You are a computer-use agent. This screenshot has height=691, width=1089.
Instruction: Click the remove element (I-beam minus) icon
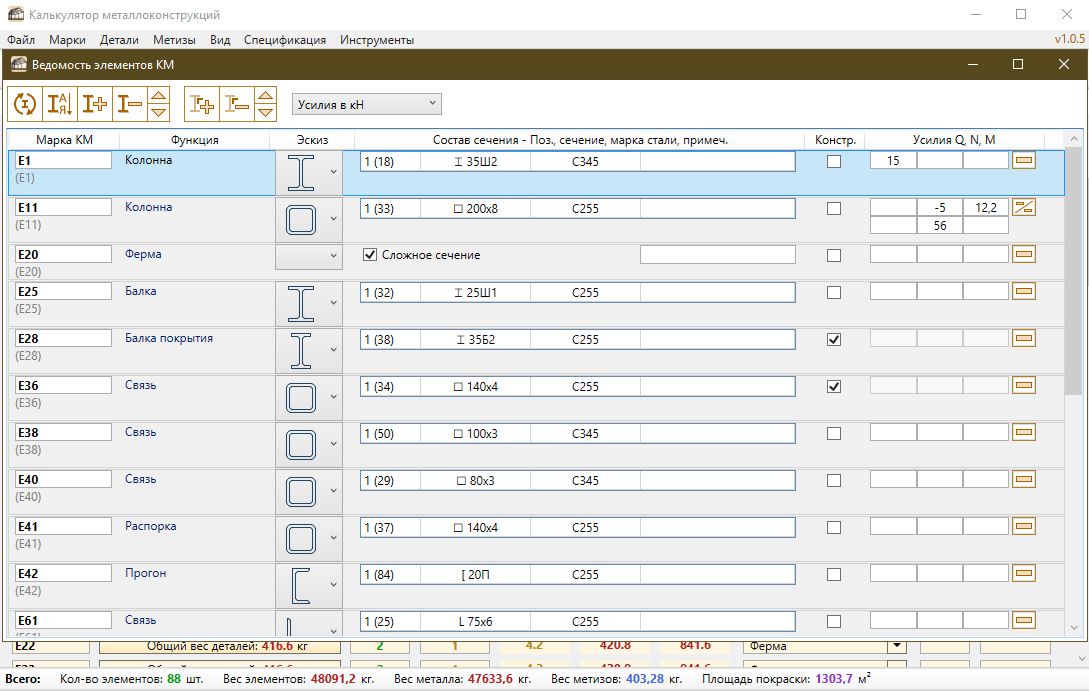[x=130, y=103]
